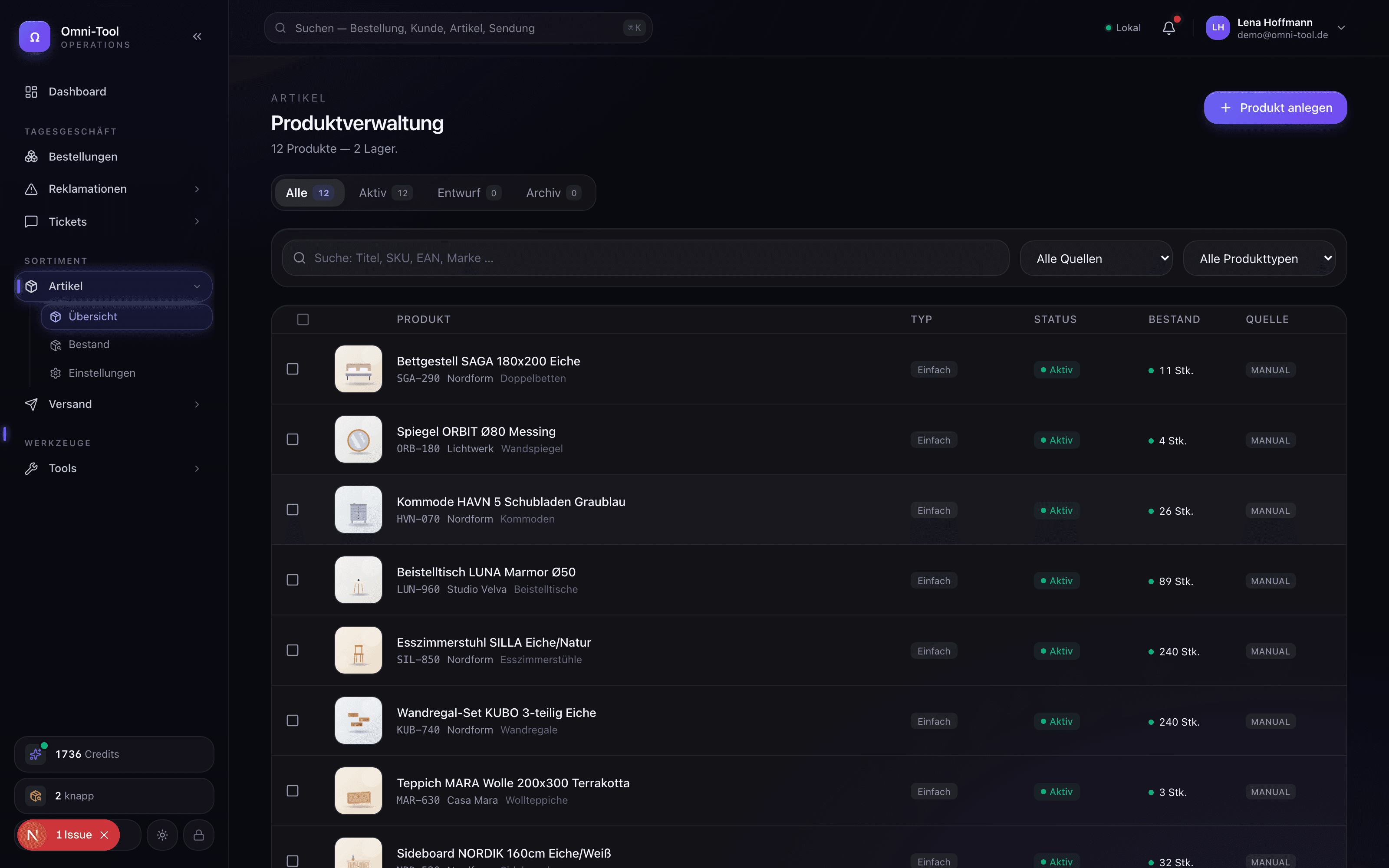The height and width of the screenshot is (868, 1389).
Task: Collapse the Artikel submenu chevron
Action: (197, 286)
